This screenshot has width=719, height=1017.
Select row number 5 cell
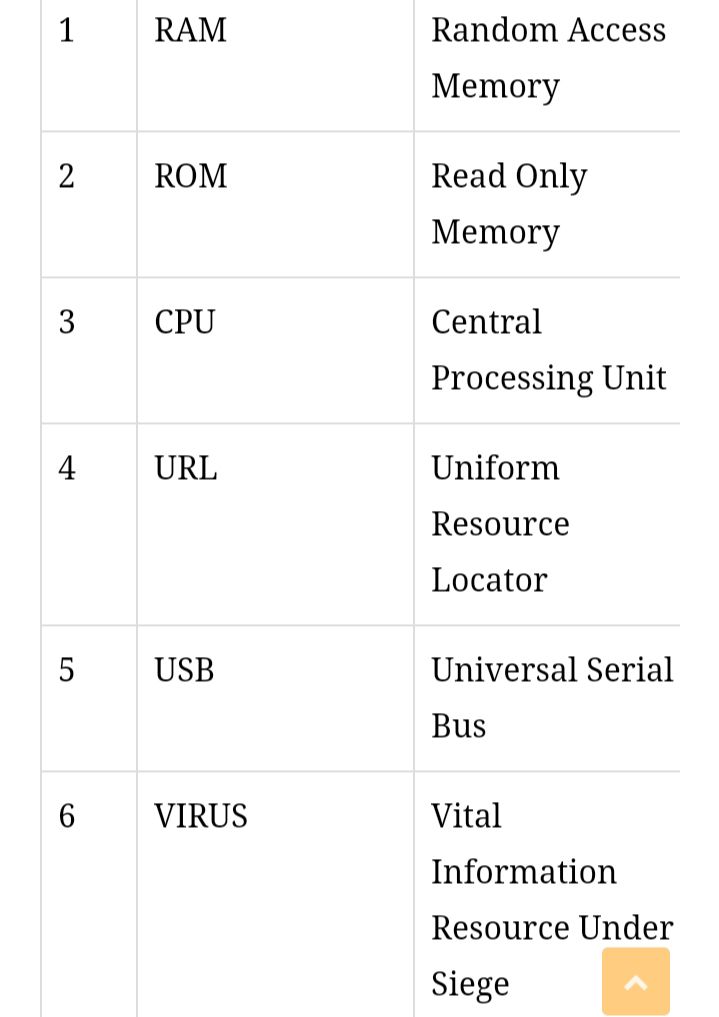point(67,670)
